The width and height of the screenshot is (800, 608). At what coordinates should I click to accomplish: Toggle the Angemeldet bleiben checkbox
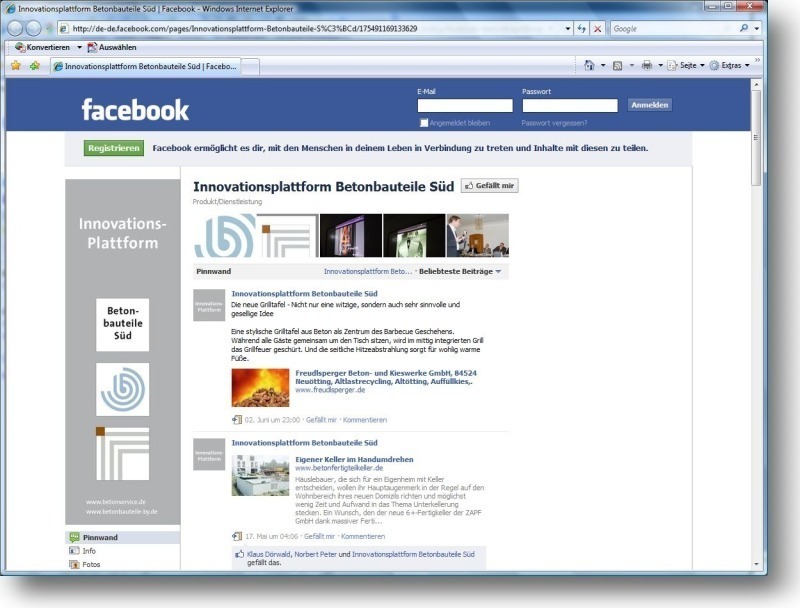tap(424, 122)
